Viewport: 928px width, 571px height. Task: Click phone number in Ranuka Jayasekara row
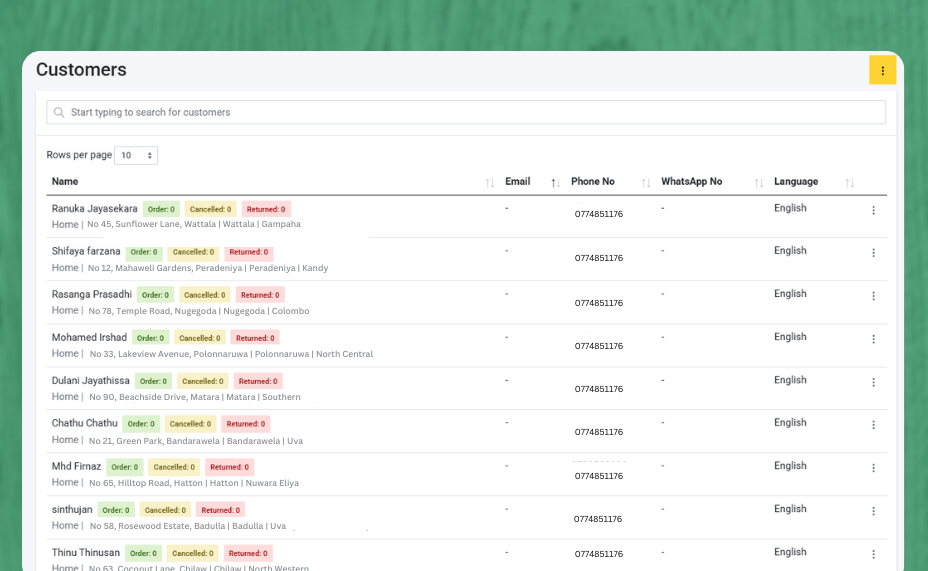tap(598, 214)
